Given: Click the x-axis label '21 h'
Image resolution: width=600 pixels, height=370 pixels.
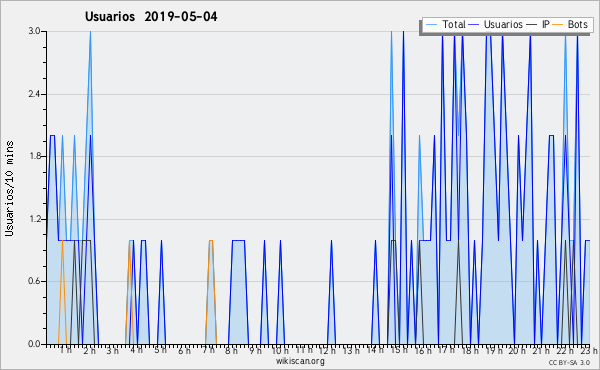Looking at the screenshot, I should coord(541,350).
